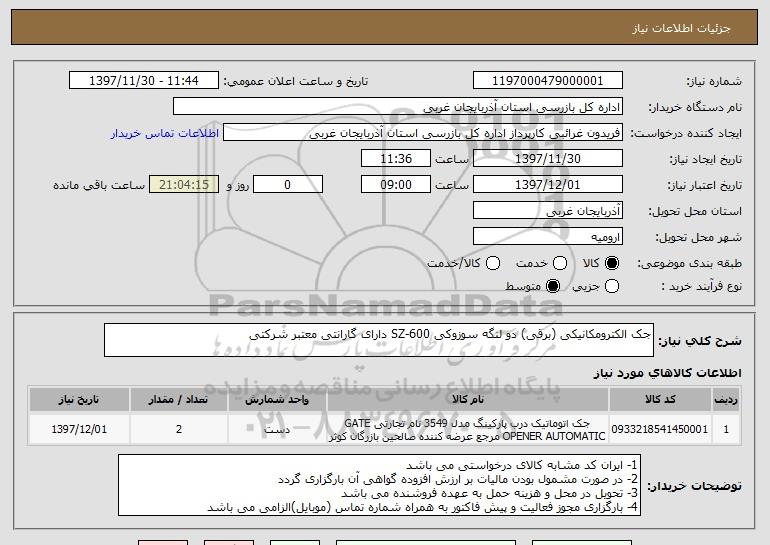Click 'تعداد / مقدار' column header

click(179, 400)
